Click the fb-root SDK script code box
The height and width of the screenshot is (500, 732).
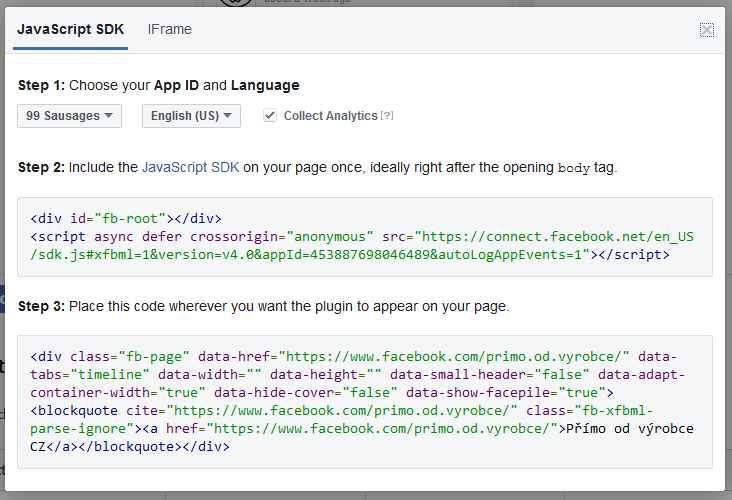[x=365, y=237]
